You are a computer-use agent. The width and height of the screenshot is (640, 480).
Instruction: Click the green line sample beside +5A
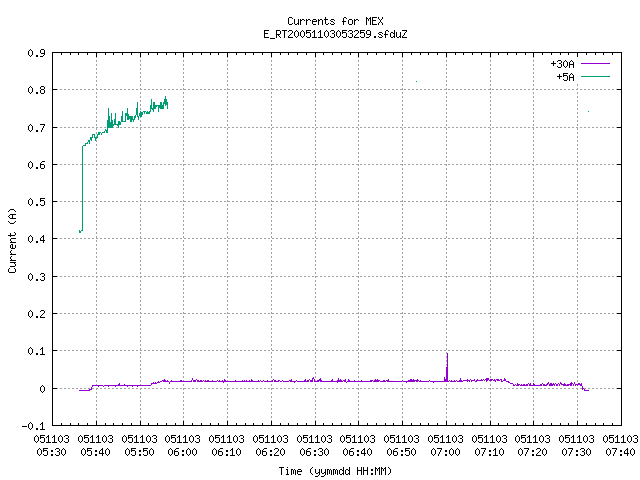(x=595, y=76)
